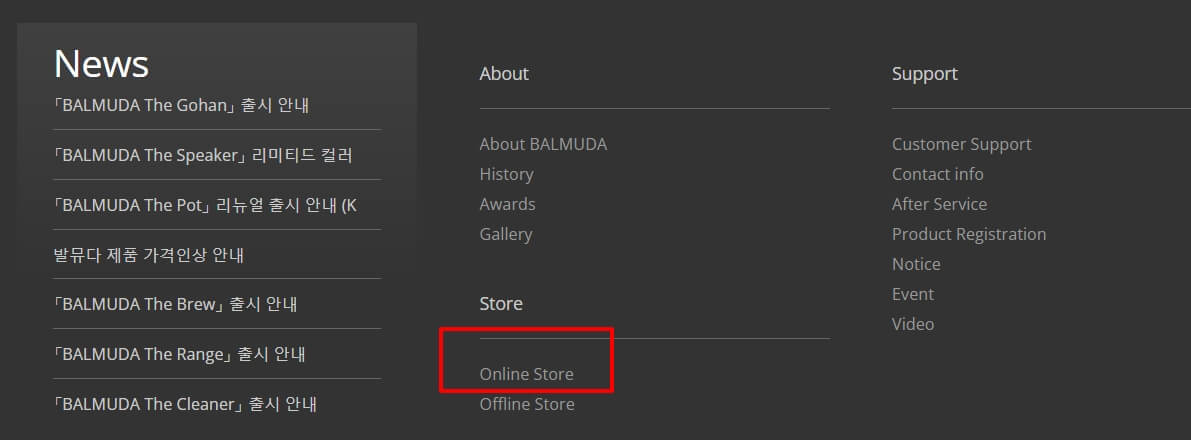Viewport: 1191px width, 440px height.
Task: Open BALMUDA The Speaker limited color news
Action: coord(203,155)
